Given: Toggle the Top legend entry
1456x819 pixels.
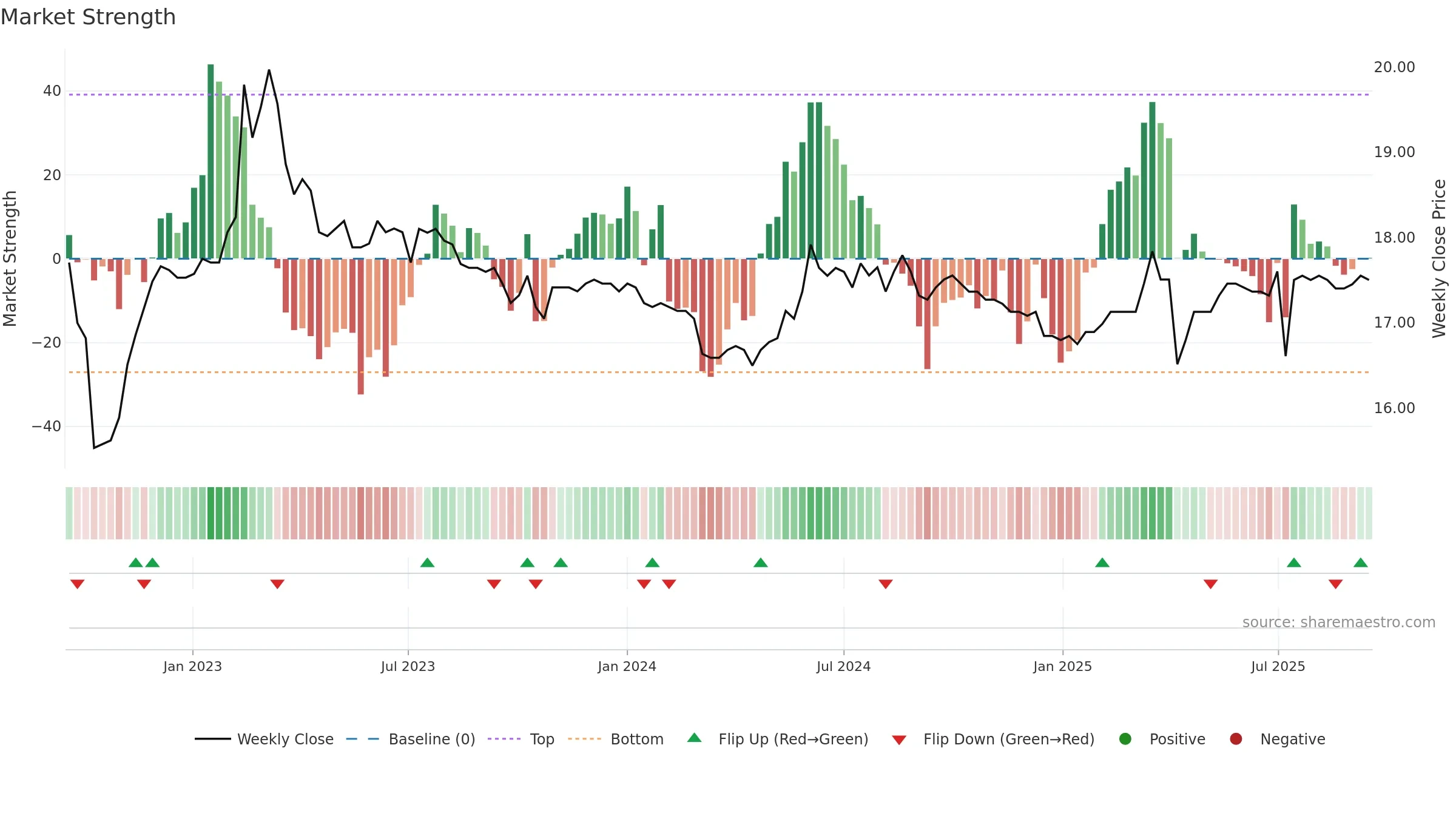Looking at the screenshot, I should click(x=521, y=739).
